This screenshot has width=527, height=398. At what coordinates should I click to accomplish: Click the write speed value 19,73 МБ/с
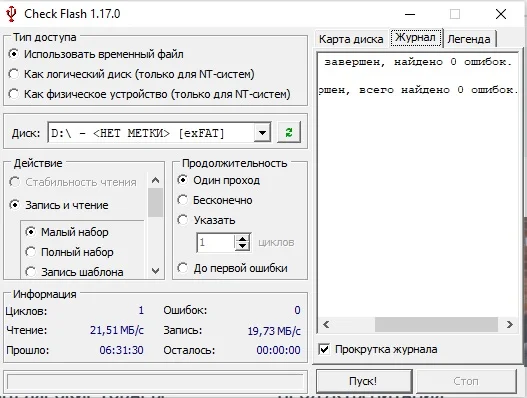(x=274, y=331)
